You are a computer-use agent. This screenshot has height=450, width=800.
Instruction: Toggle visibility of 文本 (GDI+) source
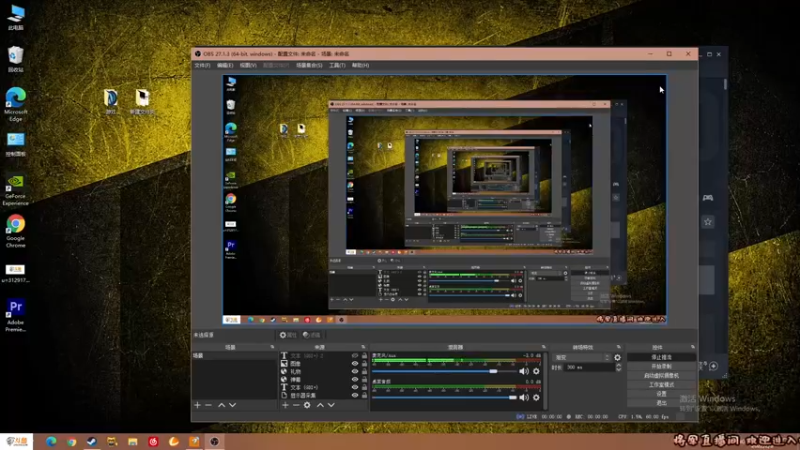click(355, 387)
